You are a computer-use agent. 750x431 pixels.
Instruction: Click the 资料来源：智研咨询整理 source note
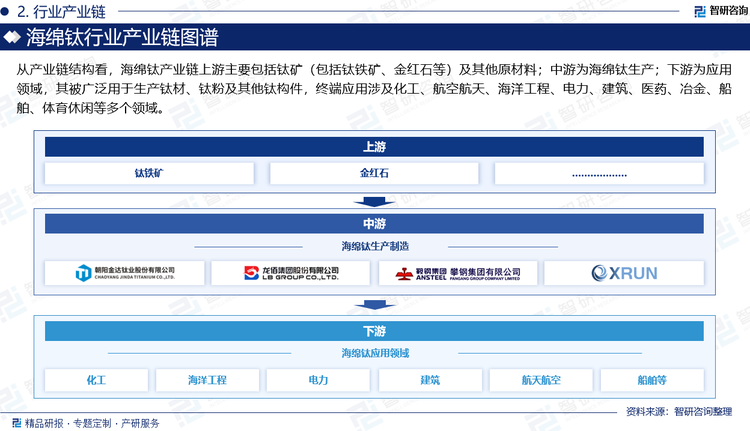pyautogui.click(x=679, y=411)
